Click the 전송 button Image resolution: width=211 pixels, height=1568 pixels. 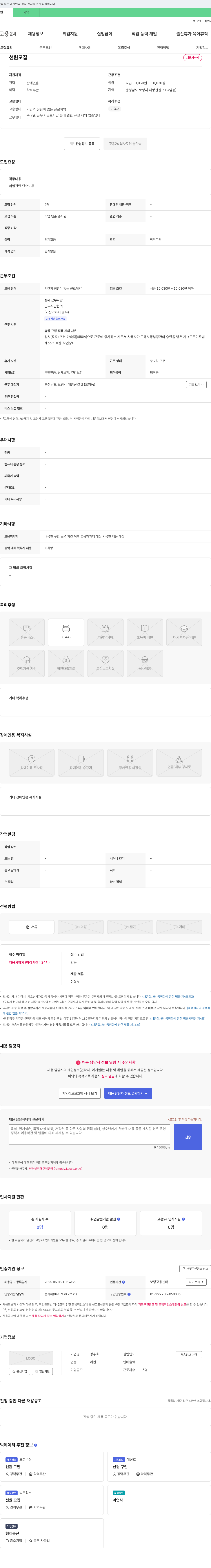(188, 1137)
